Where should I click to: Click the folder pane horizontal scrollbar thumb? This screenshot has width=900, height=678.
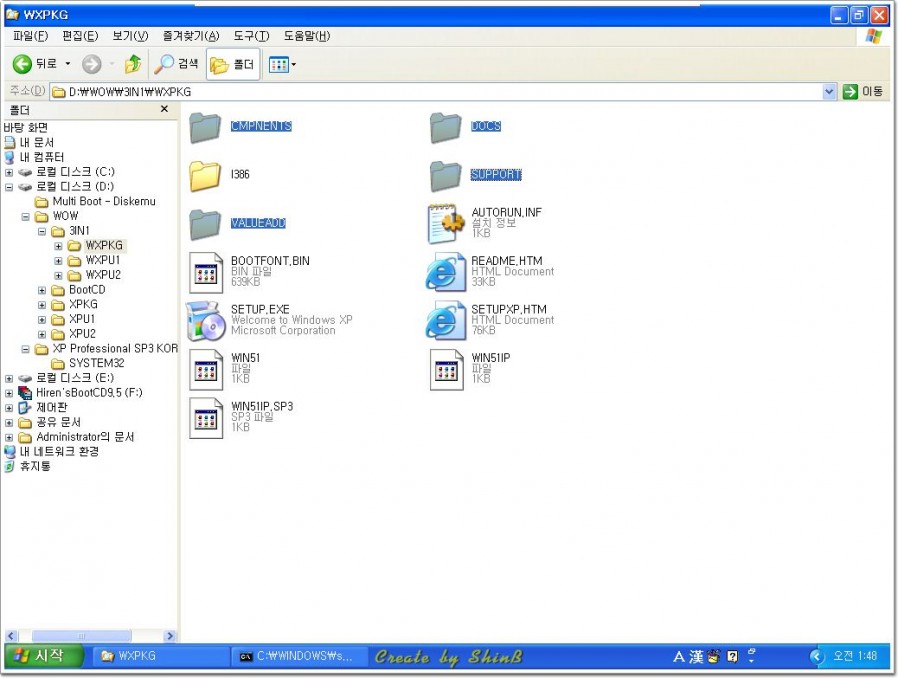82,636
